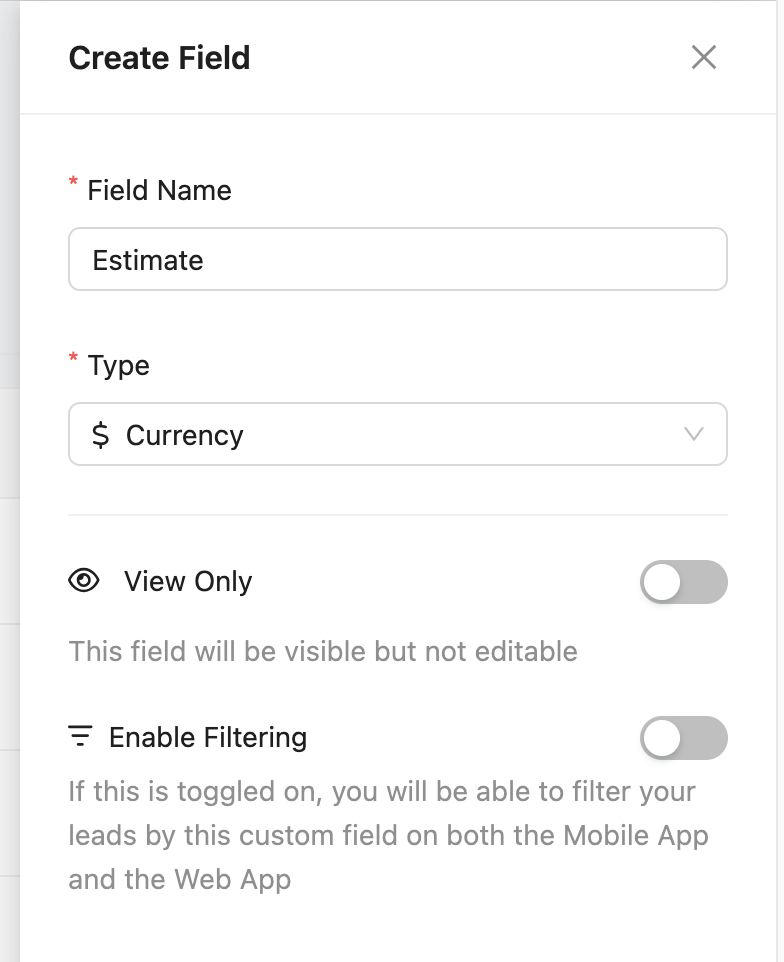Select the word Currency in Type box
784x962 pixels.
click(185, 435)
